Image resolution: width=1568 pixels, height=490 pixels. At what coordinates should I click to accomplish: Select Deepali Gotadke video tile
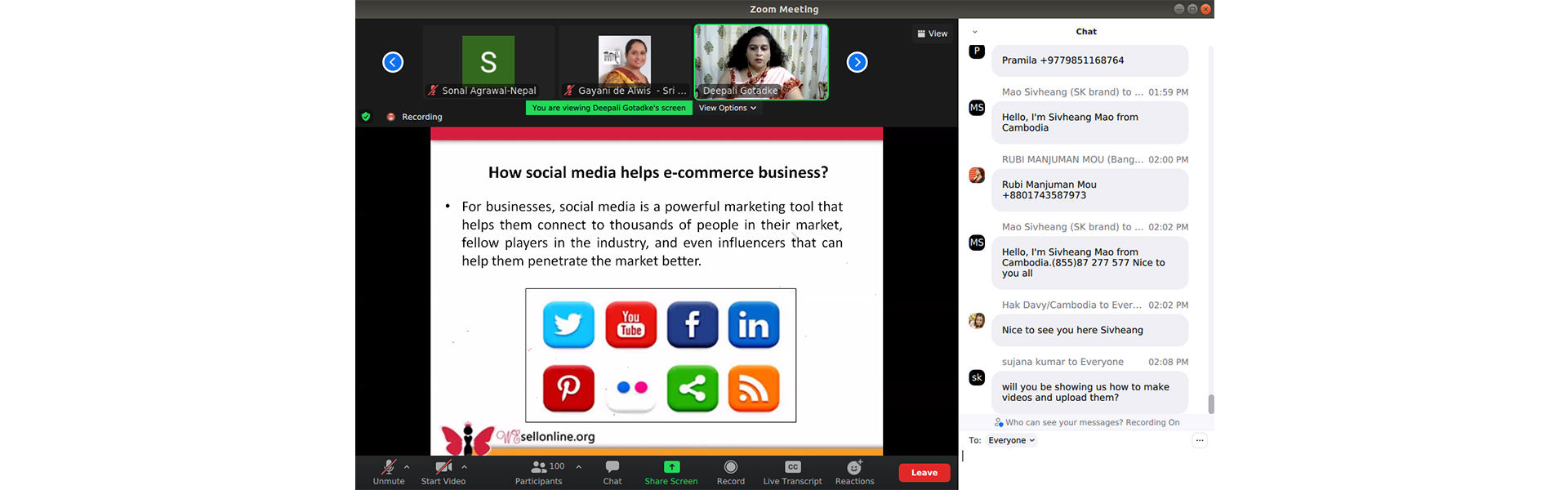pos(761,62)
